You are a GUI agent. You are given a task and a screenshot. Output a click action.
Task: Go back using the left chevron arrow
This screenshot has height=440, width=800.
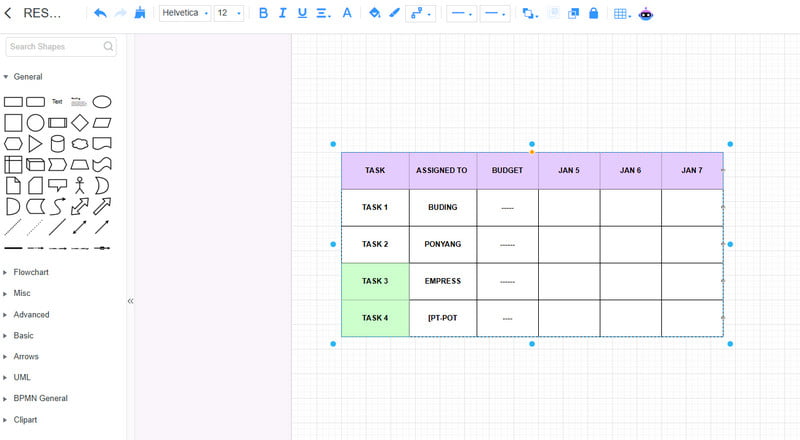coord(8,13)
